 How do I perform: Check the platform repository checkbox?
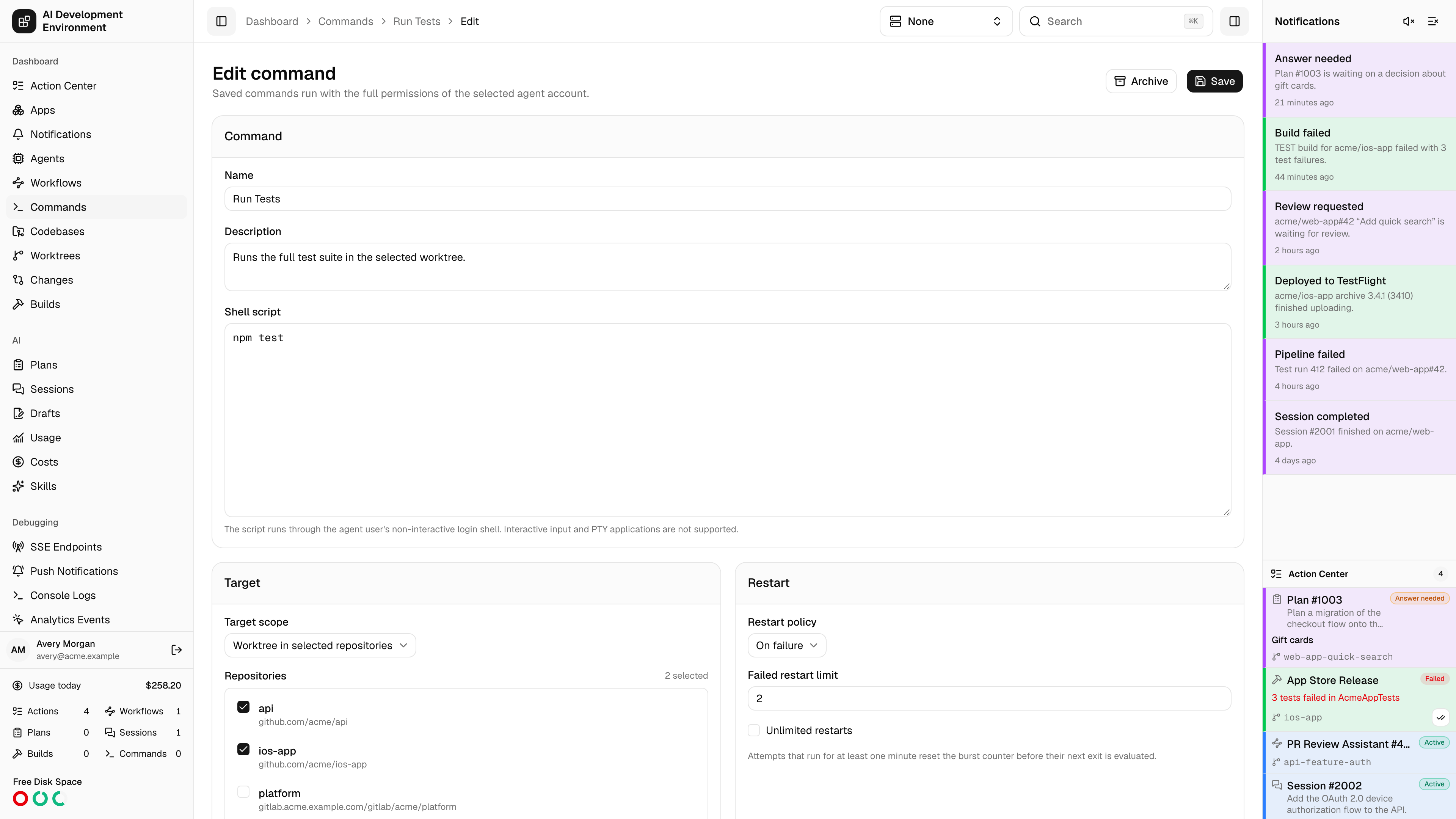tap(243, 792)
